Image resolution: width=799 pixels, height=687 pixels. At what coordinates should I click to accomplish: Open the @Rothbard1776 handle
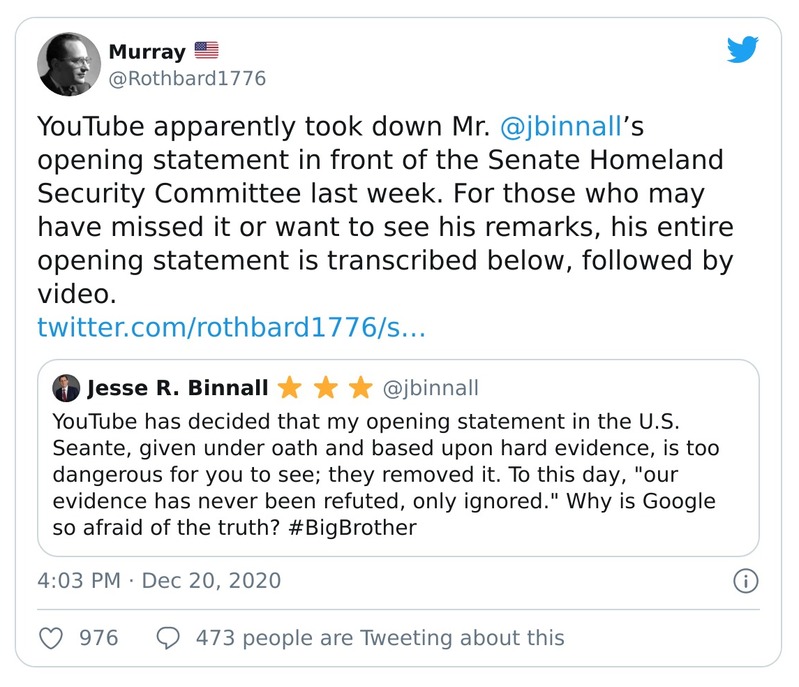(187, 78)
